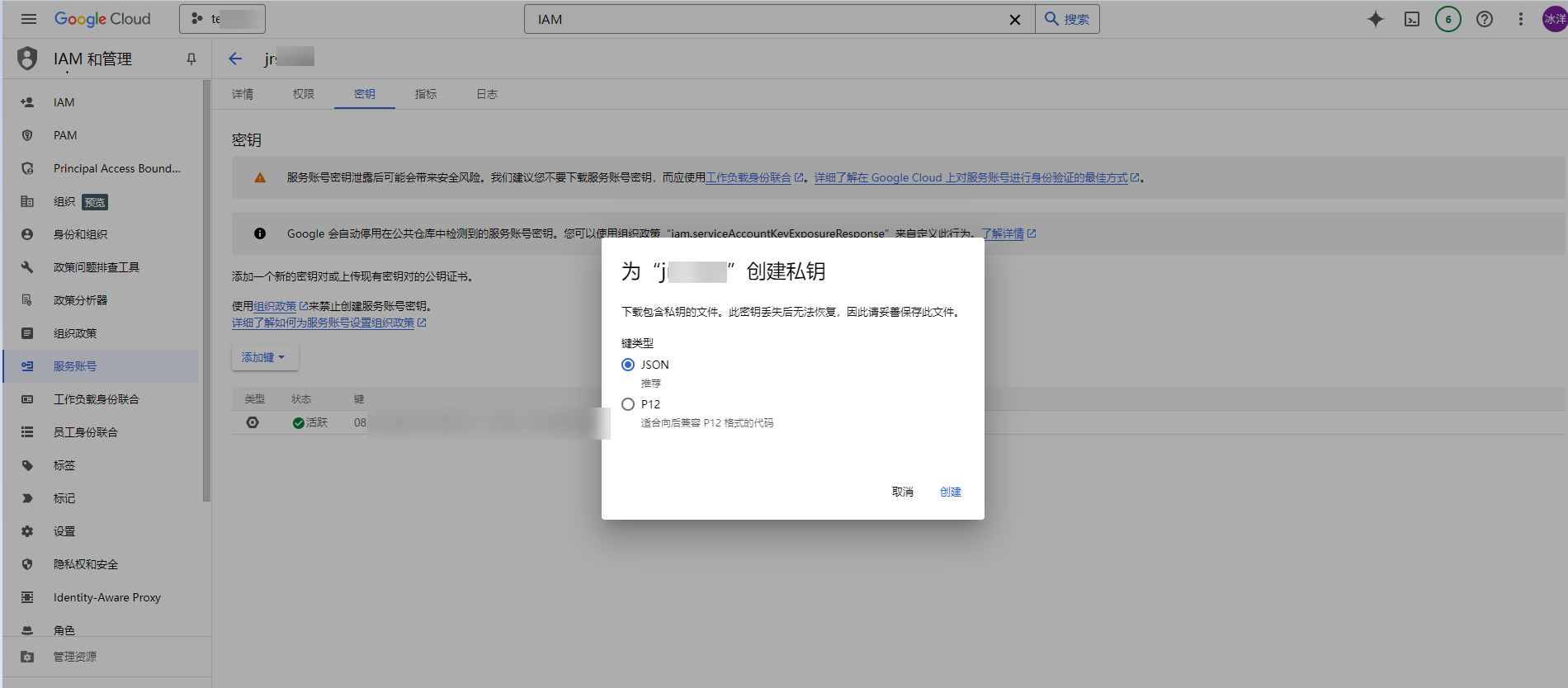Screen dimensions: 1568x688
Task: Click the 搜索 search button
Action: click(1067, 19)
